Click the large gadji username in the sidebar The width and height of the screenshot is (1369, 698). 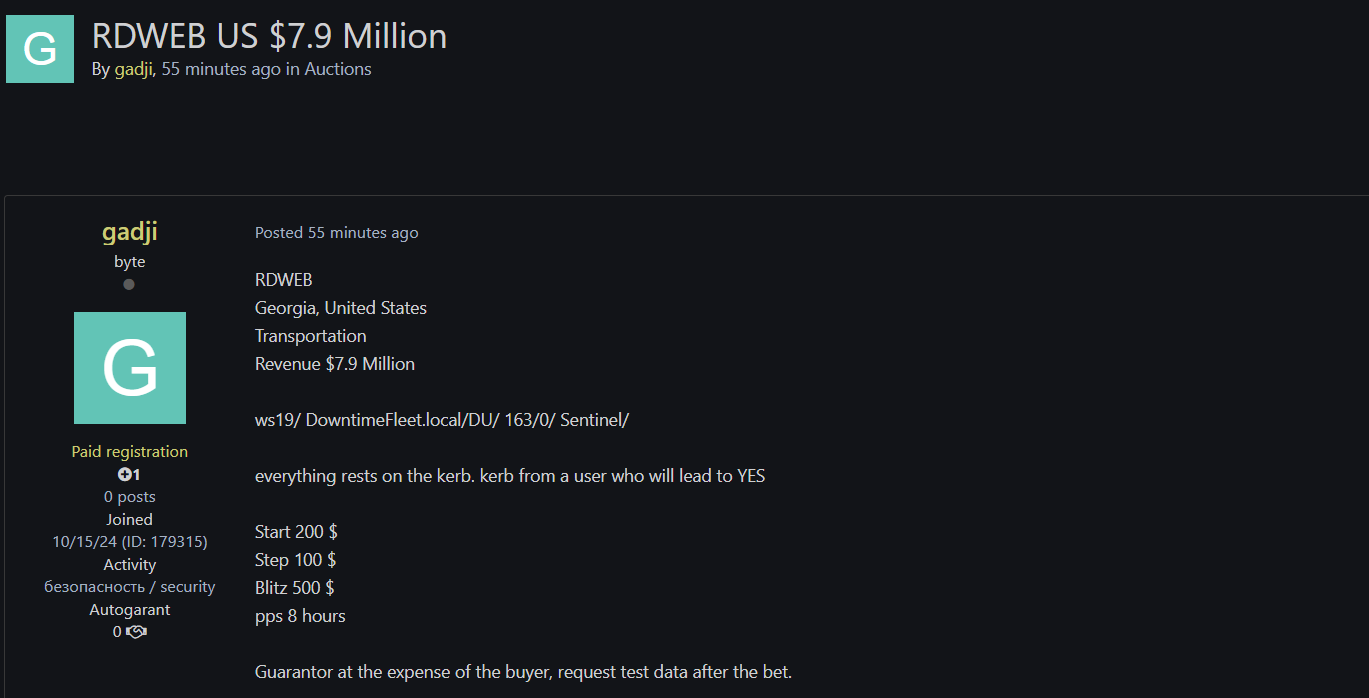pyautogui.click(x=130, y=232)
